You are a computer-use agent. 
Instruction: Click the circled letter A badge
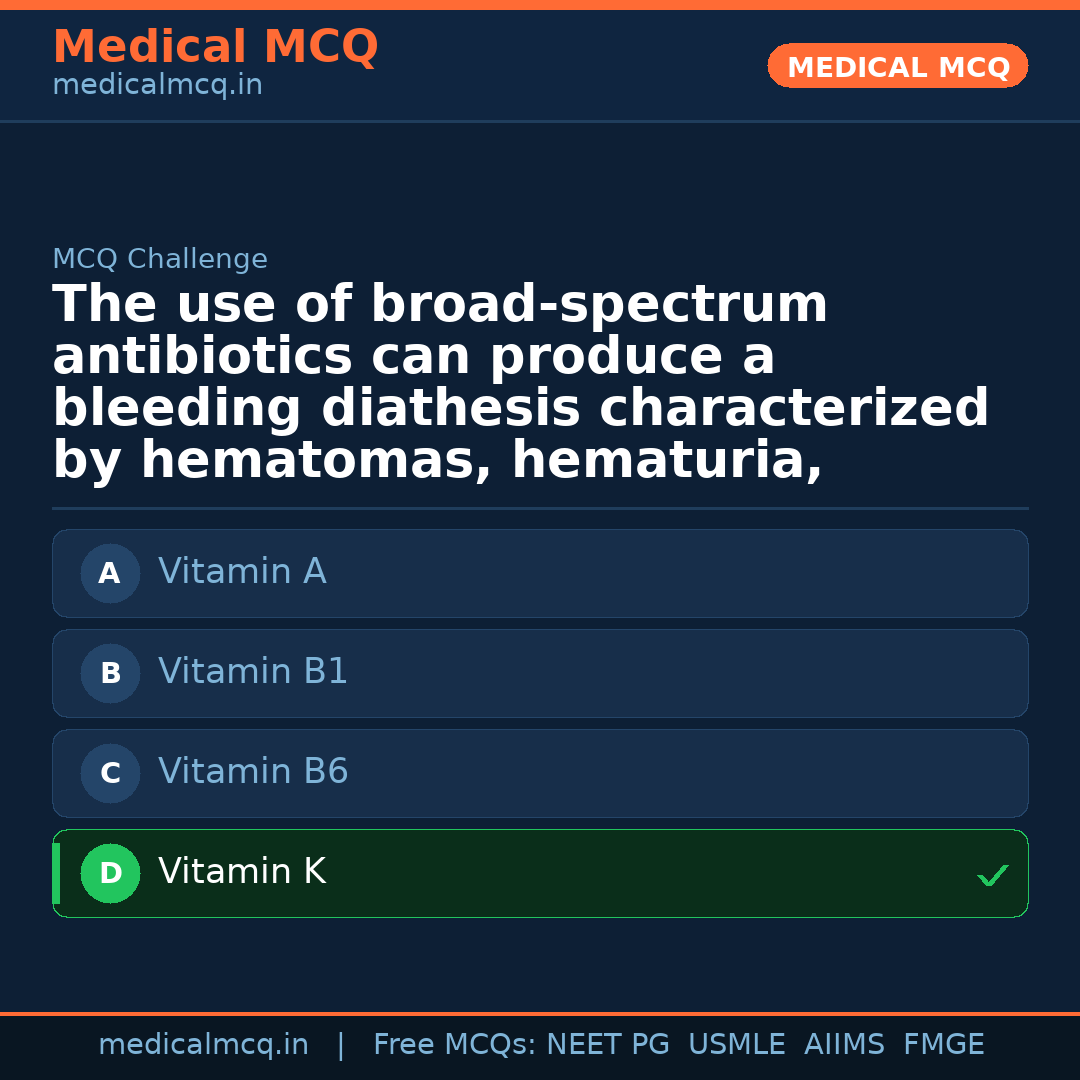click(110, 574)
